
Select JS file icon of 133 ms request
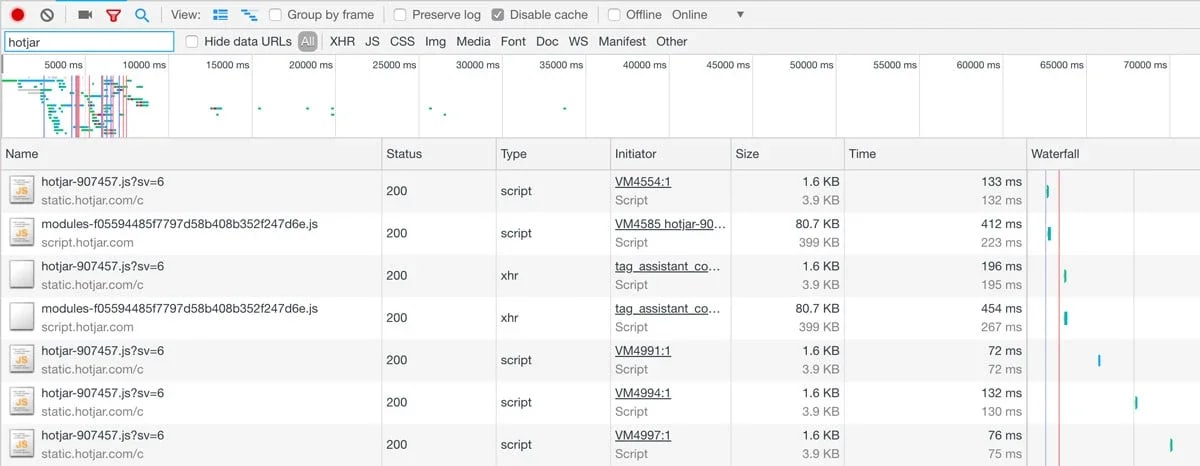pos(22,190)
